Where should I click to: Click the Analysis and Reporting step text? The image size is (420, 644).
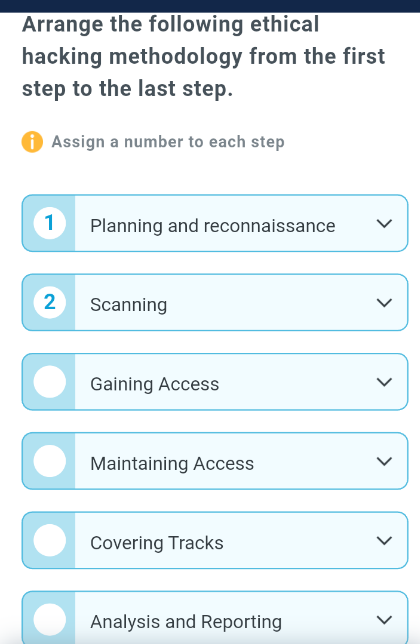186,622
